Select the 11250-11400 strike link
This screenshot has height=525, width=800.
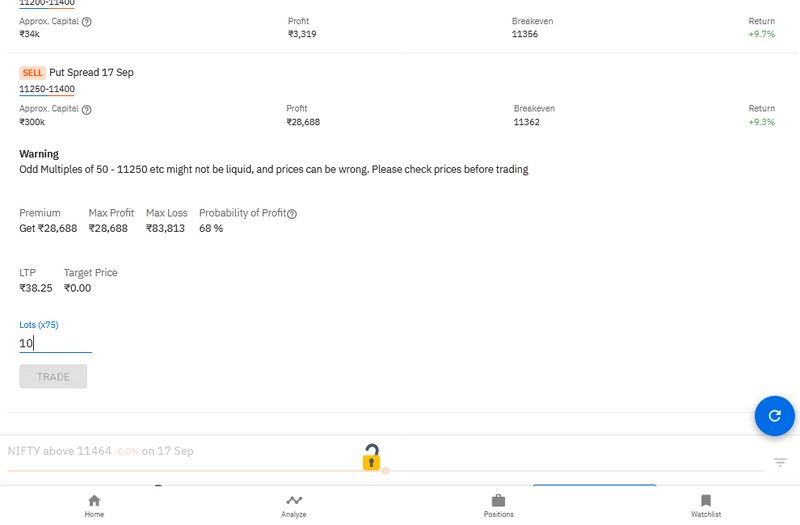point(47,89)
